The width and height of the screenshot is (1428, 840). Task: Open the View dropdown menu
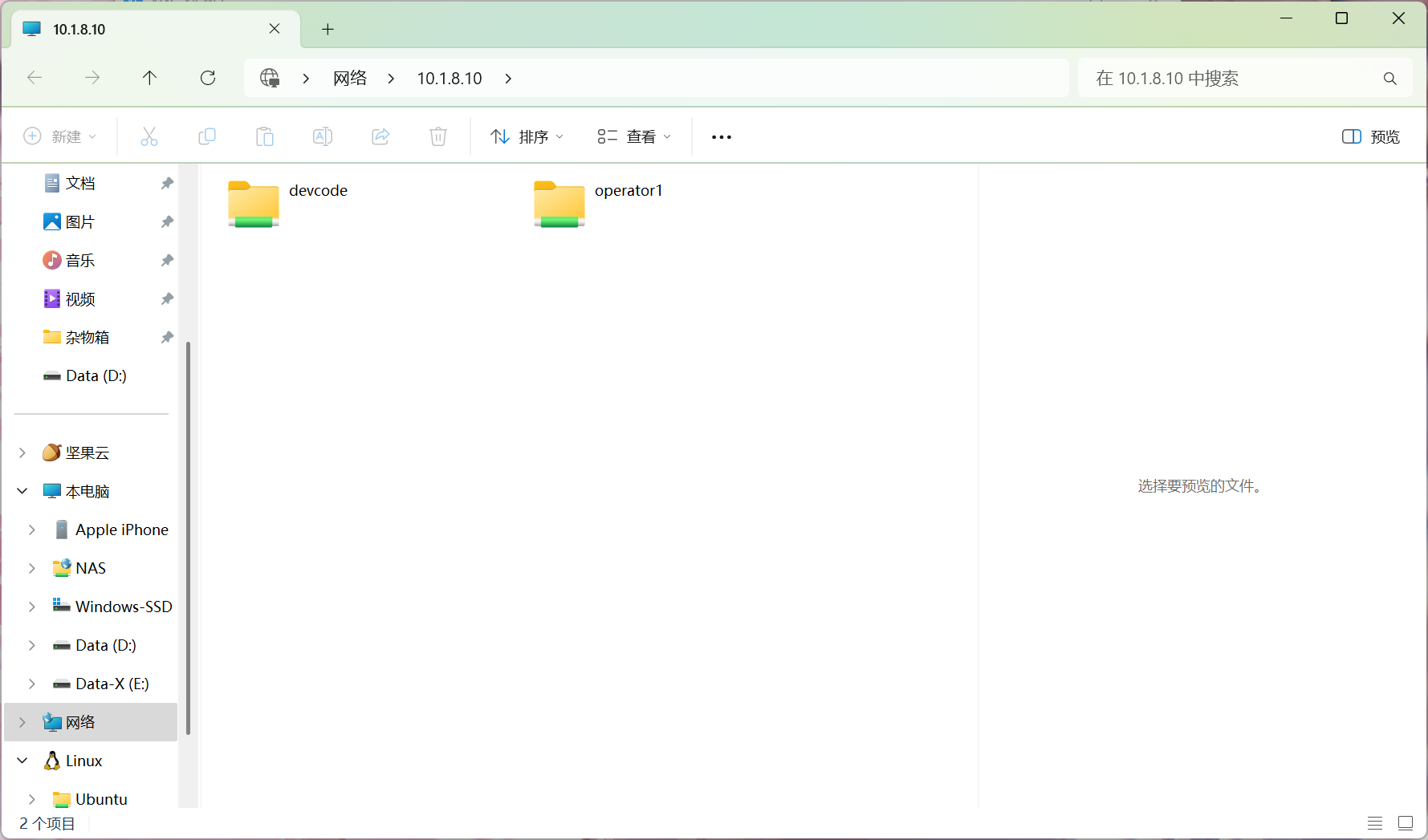[633, 137]
